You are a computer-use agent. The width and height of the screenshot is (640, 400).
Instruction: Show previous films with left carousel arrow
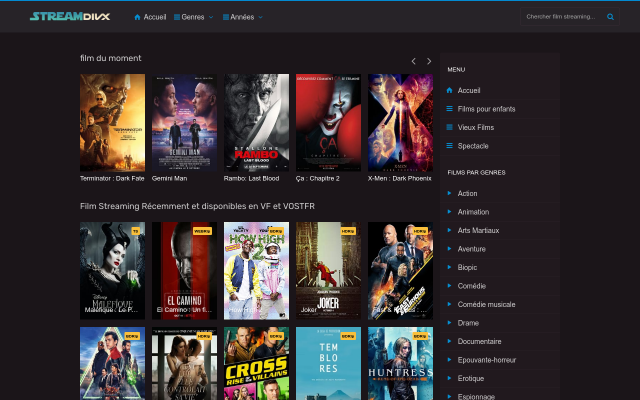(413, 61)
